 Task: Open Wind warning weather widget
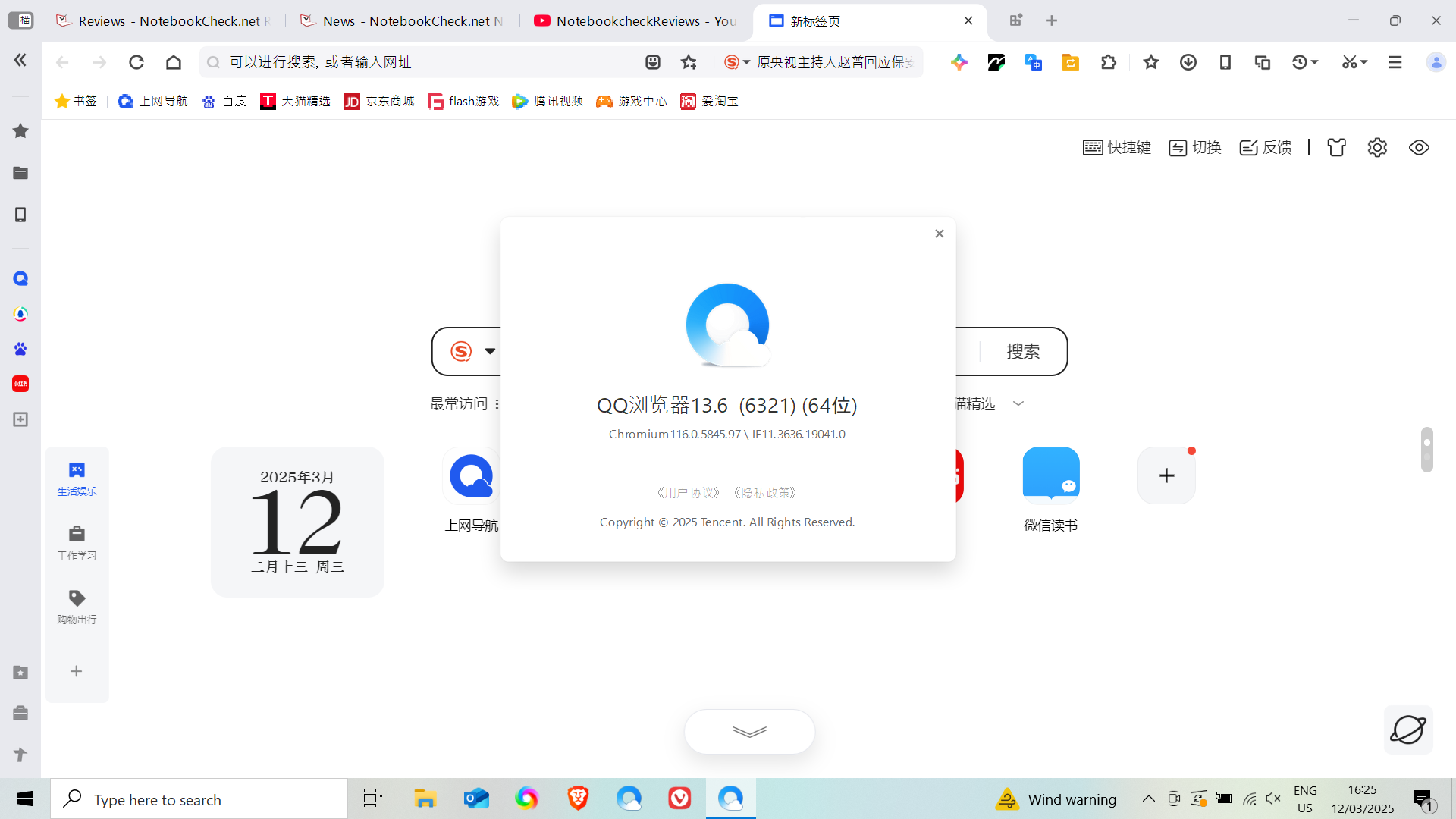[x=1056, y=799]
